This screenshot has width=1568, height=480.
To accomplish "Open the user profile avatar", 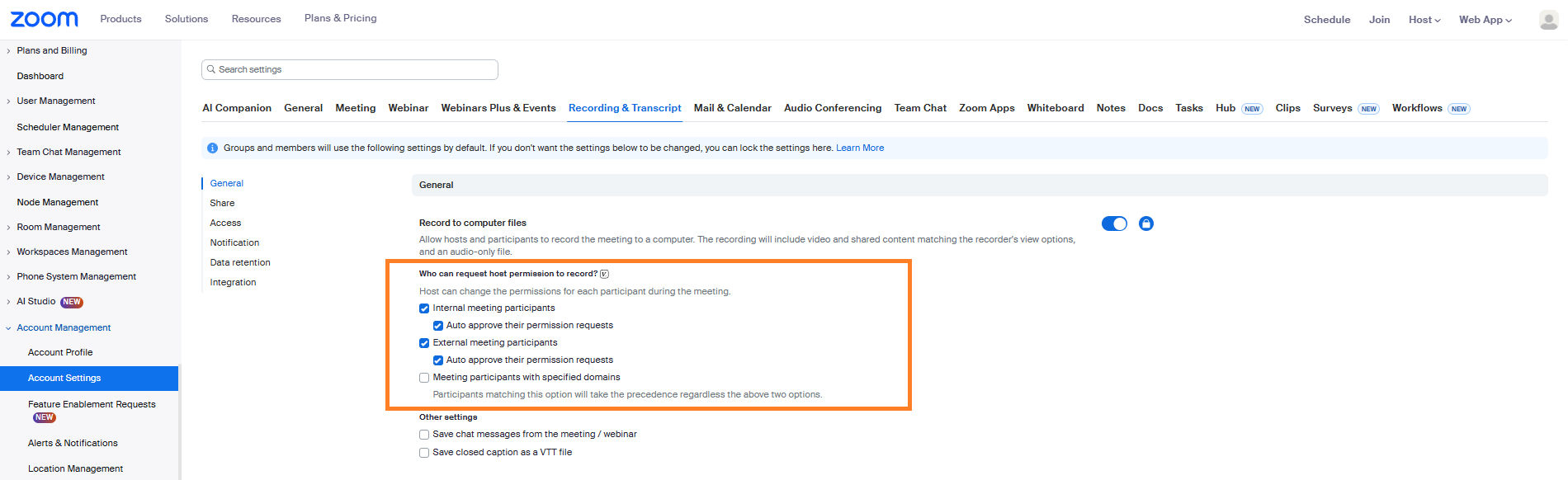I will pyautogui.click(x=1548, y=20).
